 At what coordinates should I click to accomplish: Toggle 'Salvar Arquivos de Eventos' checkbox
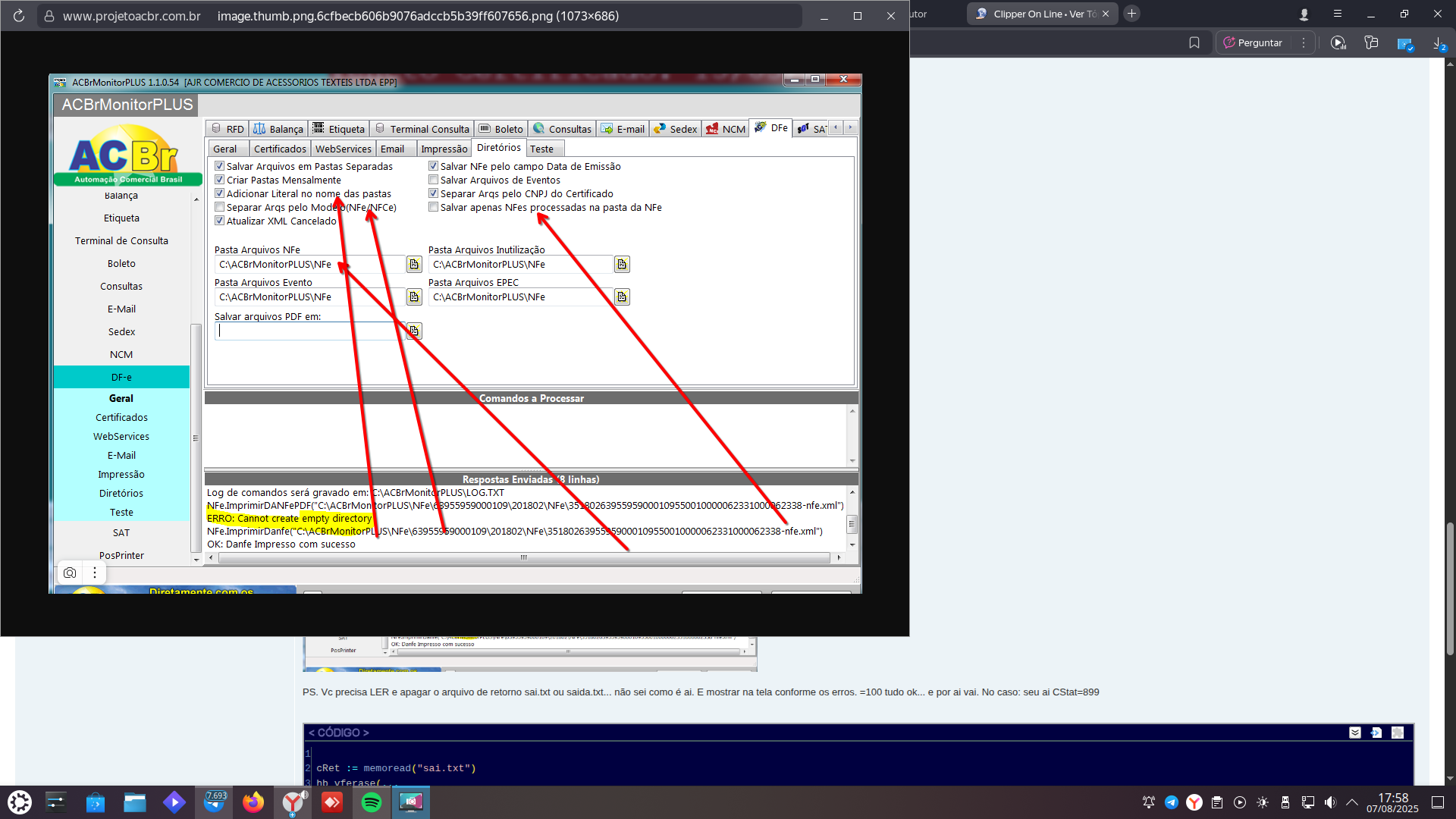coord(434,180)
